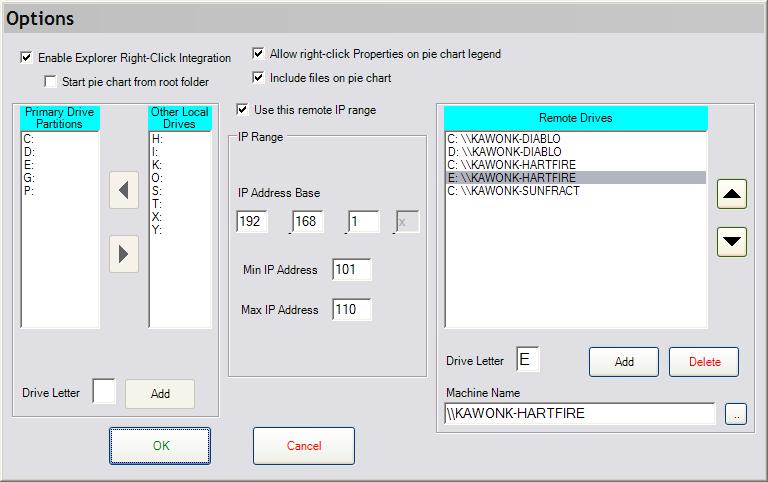This screenshot has width=768, height=482.
Task: Add a remote drive with Add button
Action: pyautogui.click(x=624, y=362)
